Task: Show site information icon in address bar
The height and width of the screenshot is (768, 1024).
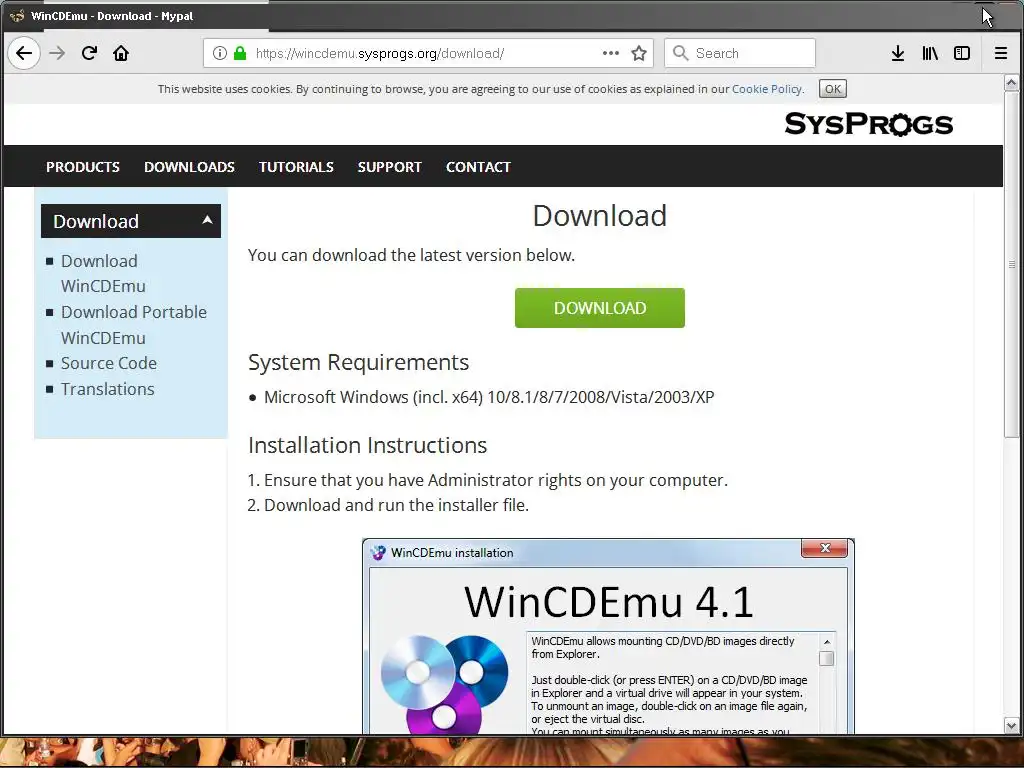Action: (x=220, y=53)
